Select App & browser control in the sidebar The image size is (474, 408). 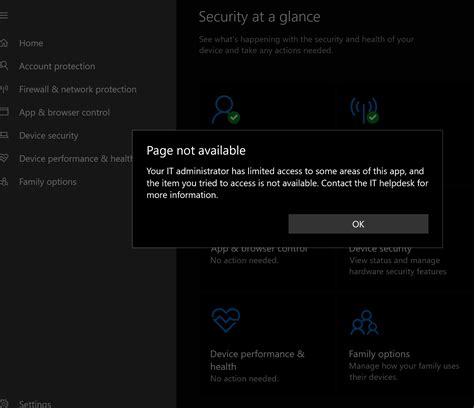point(64,113)
